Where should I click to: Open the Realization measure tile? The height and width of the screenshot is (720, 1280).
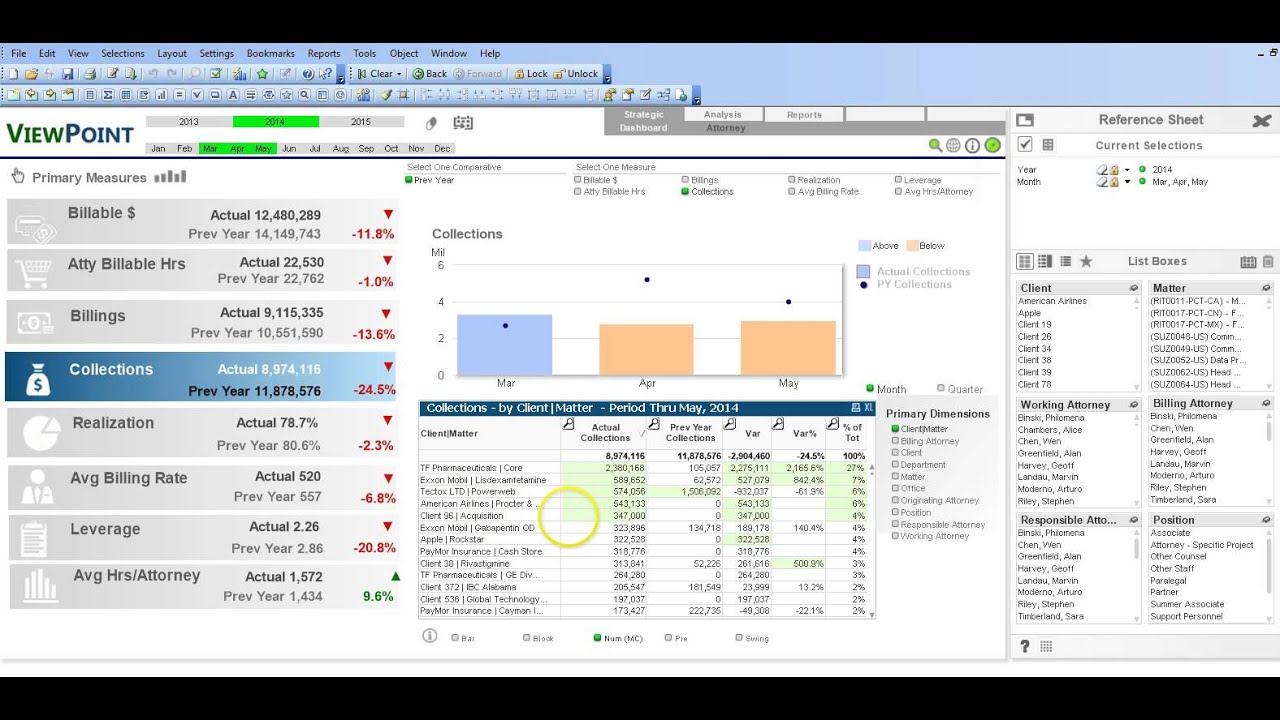click(x=202, y=434)
